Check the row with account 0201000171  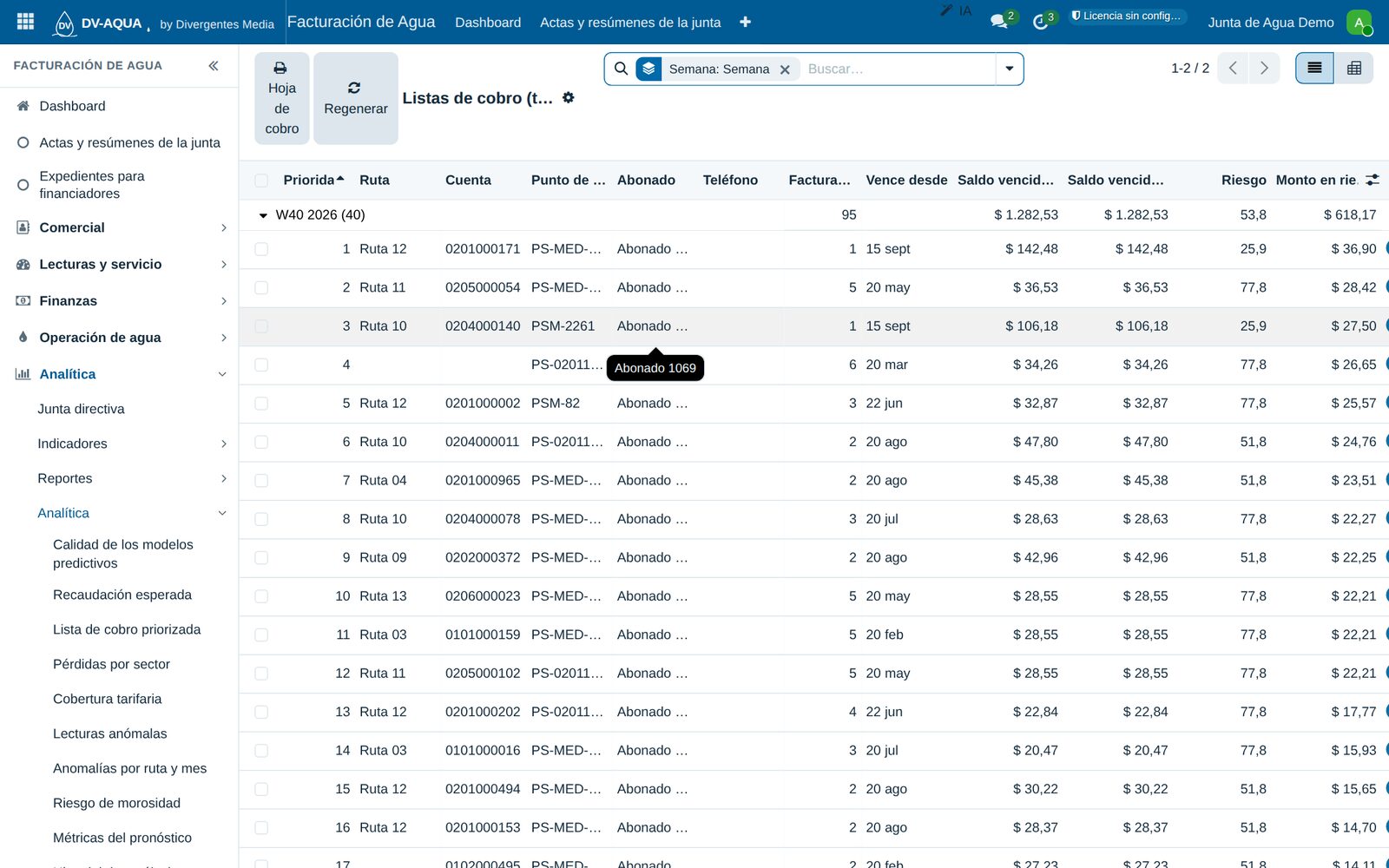click(261, 249)
